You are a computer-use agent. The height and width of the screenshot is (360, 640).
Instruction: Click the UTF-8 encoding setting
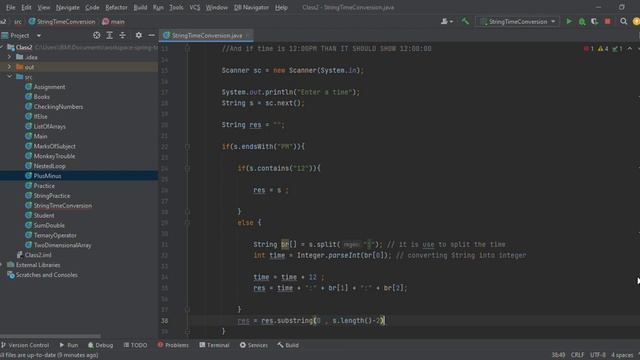point(598,355)
